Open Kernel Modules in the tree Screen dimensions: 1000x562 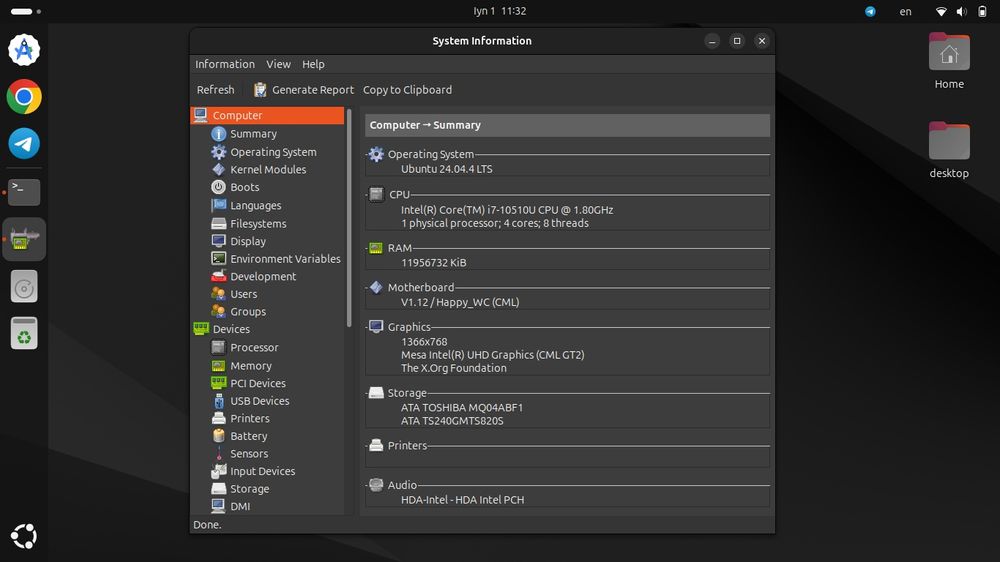coord(268,169)
